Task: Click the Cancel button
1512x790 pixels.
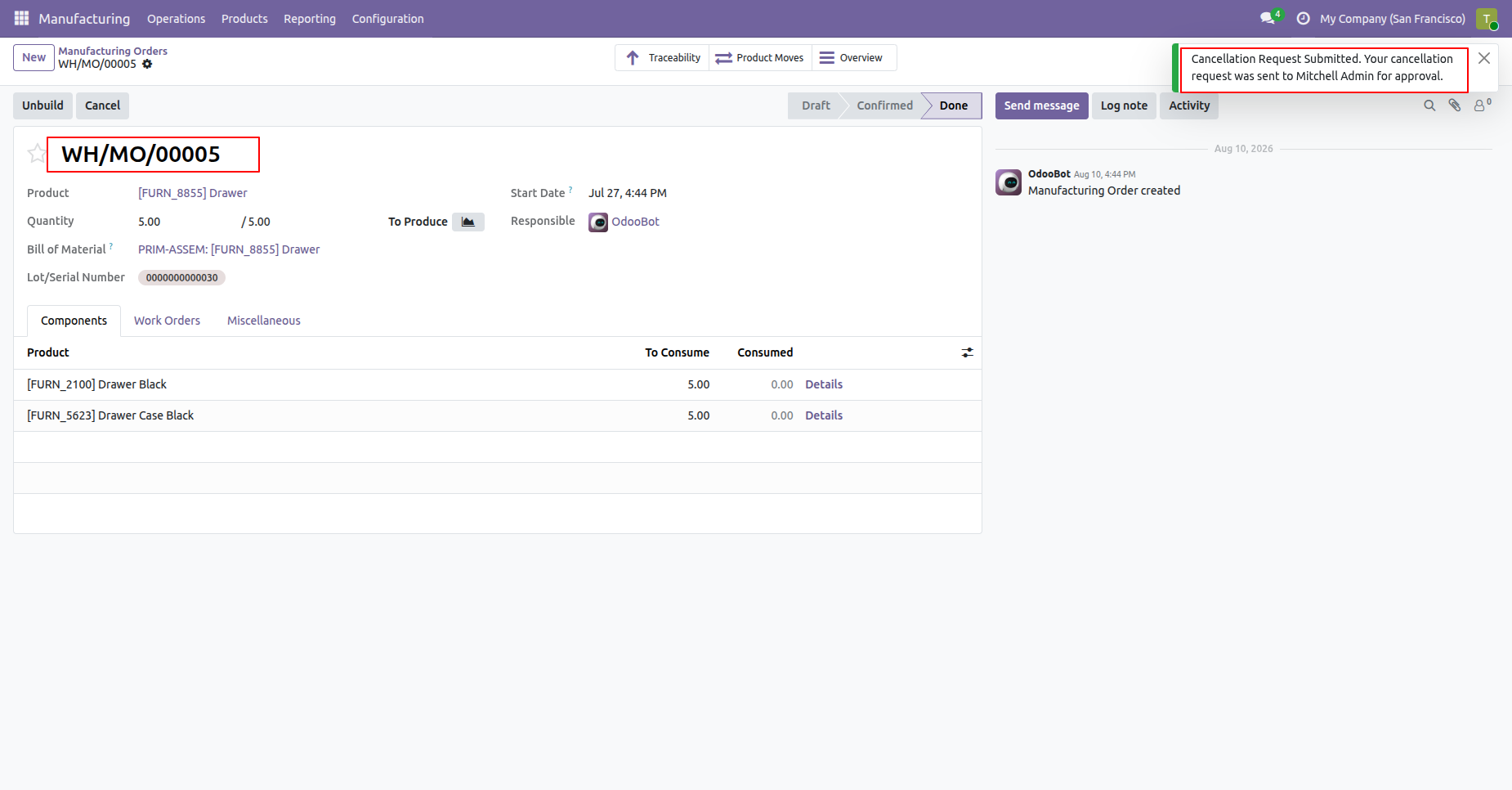Action: pyautogui.click(x=102, y=105)
